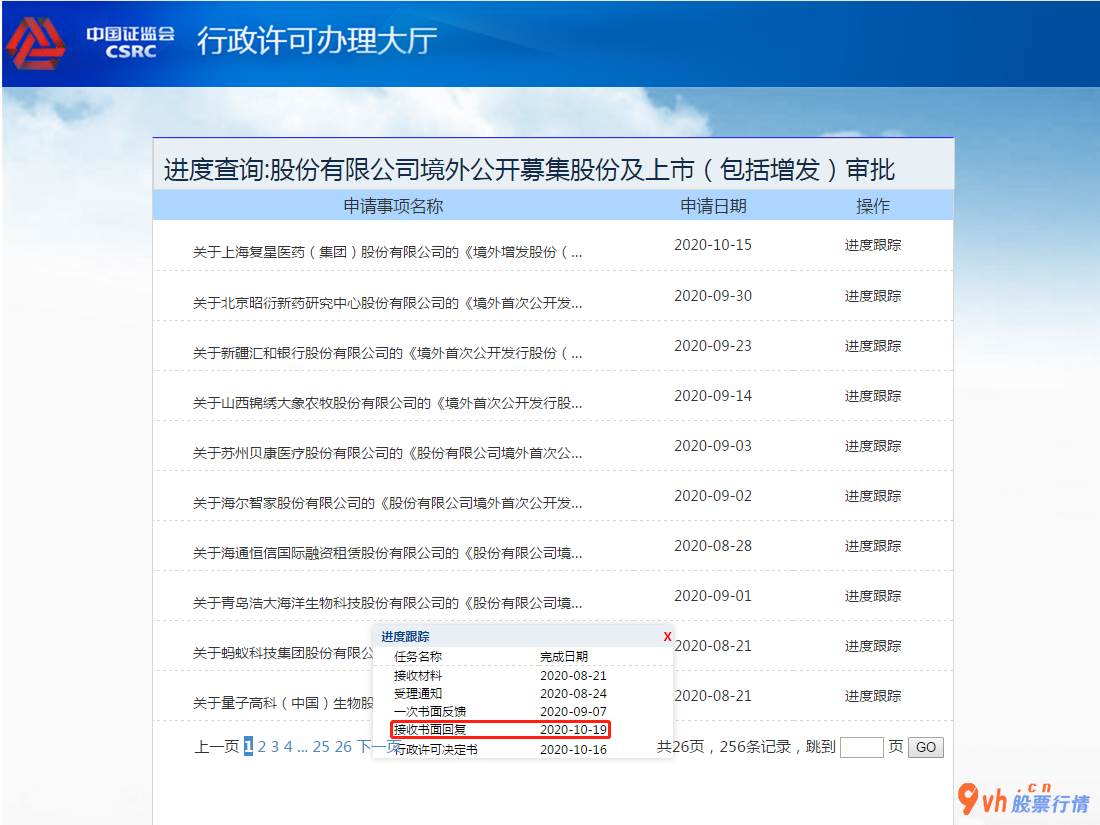Open 进度跟踪 in the 量子高科 row
Viewport: 1100px width, 825px height.
[873, 696]
